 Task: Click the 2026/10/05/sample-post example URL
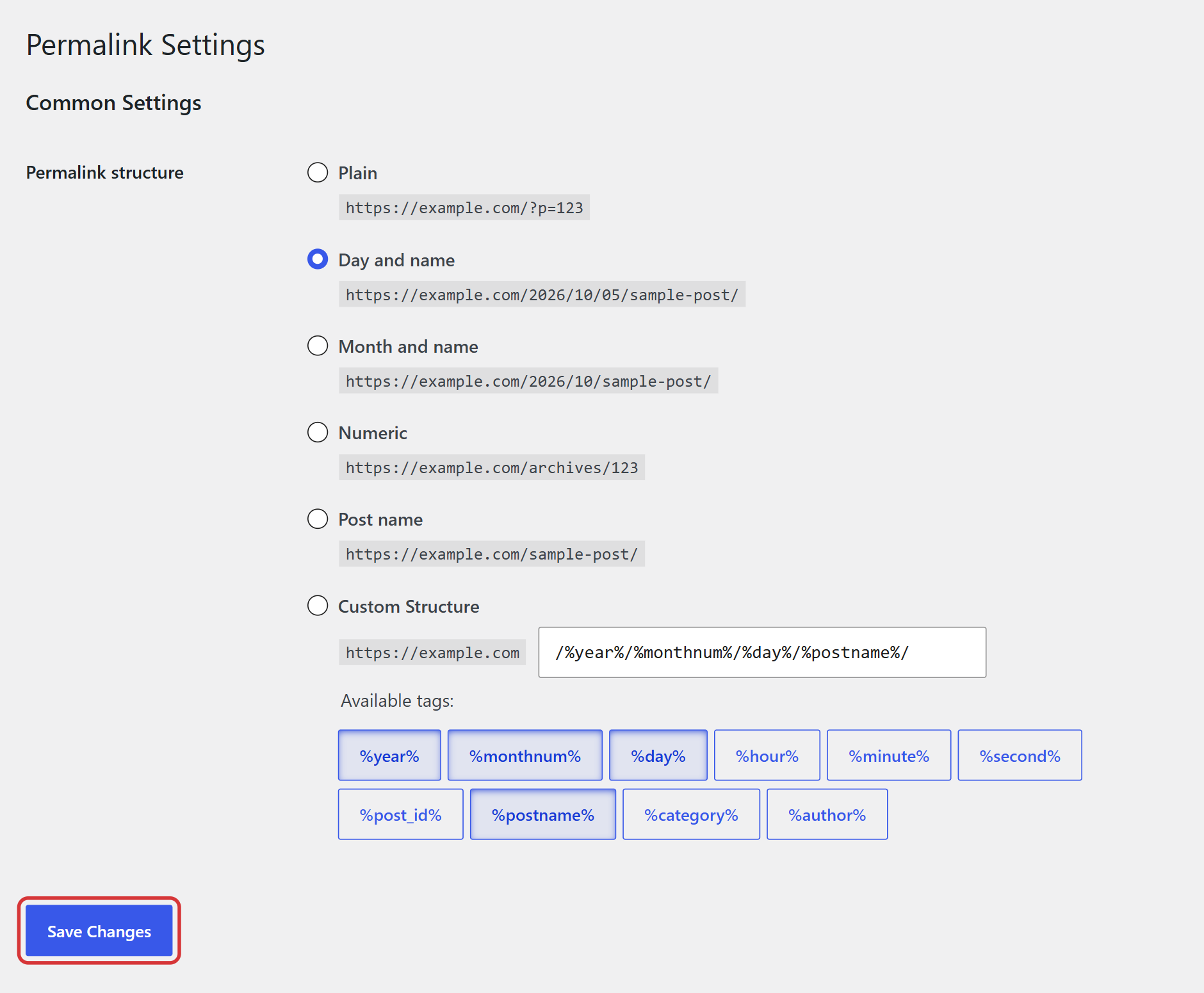(542, 295)
